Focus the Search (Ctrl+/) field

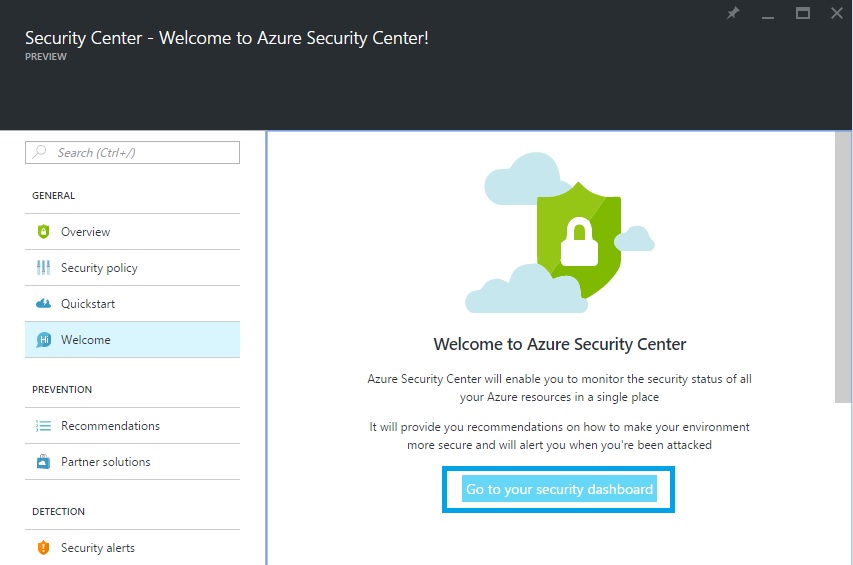pos(140,152)
